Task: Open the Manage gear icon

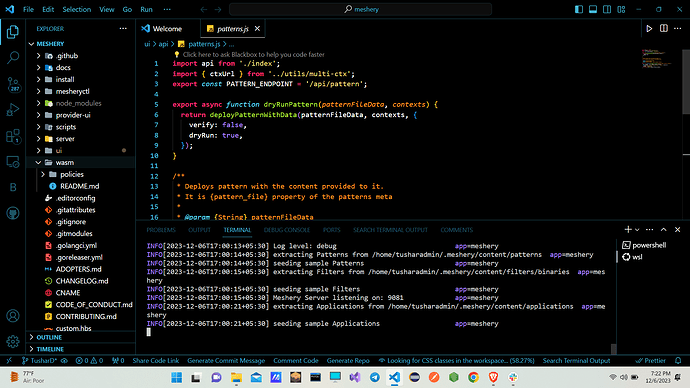Action: pos(13,341)
